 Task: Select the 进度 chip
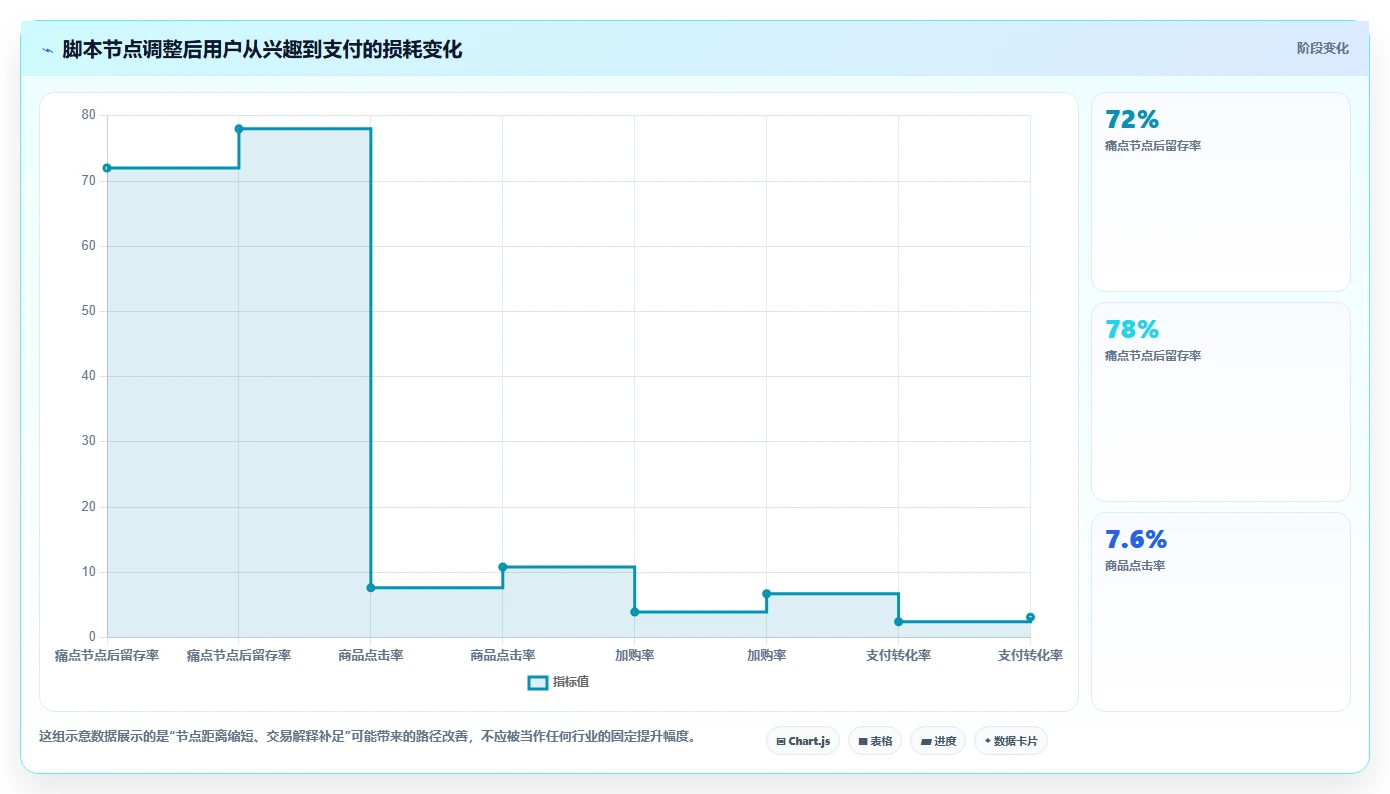tap(938, 741)
